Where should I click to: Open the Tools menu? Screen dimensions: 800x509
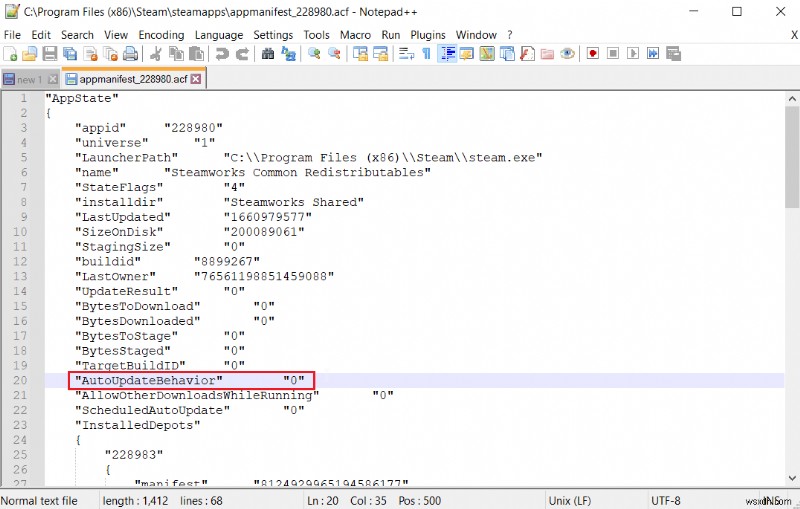316,35
